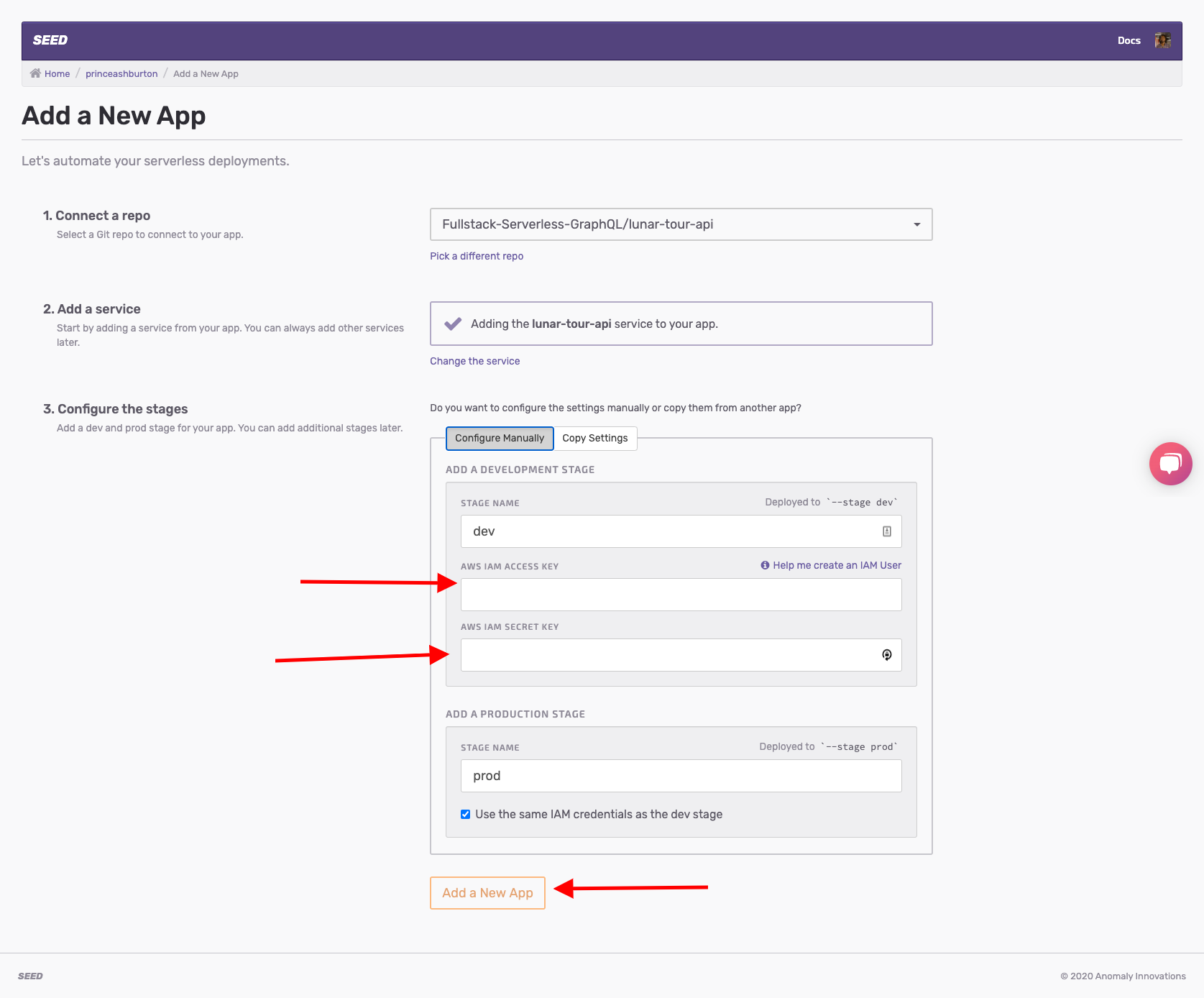1204x998 pixels.
Task: Click the autofill icon in stage name field
Action: pos(887,531)
